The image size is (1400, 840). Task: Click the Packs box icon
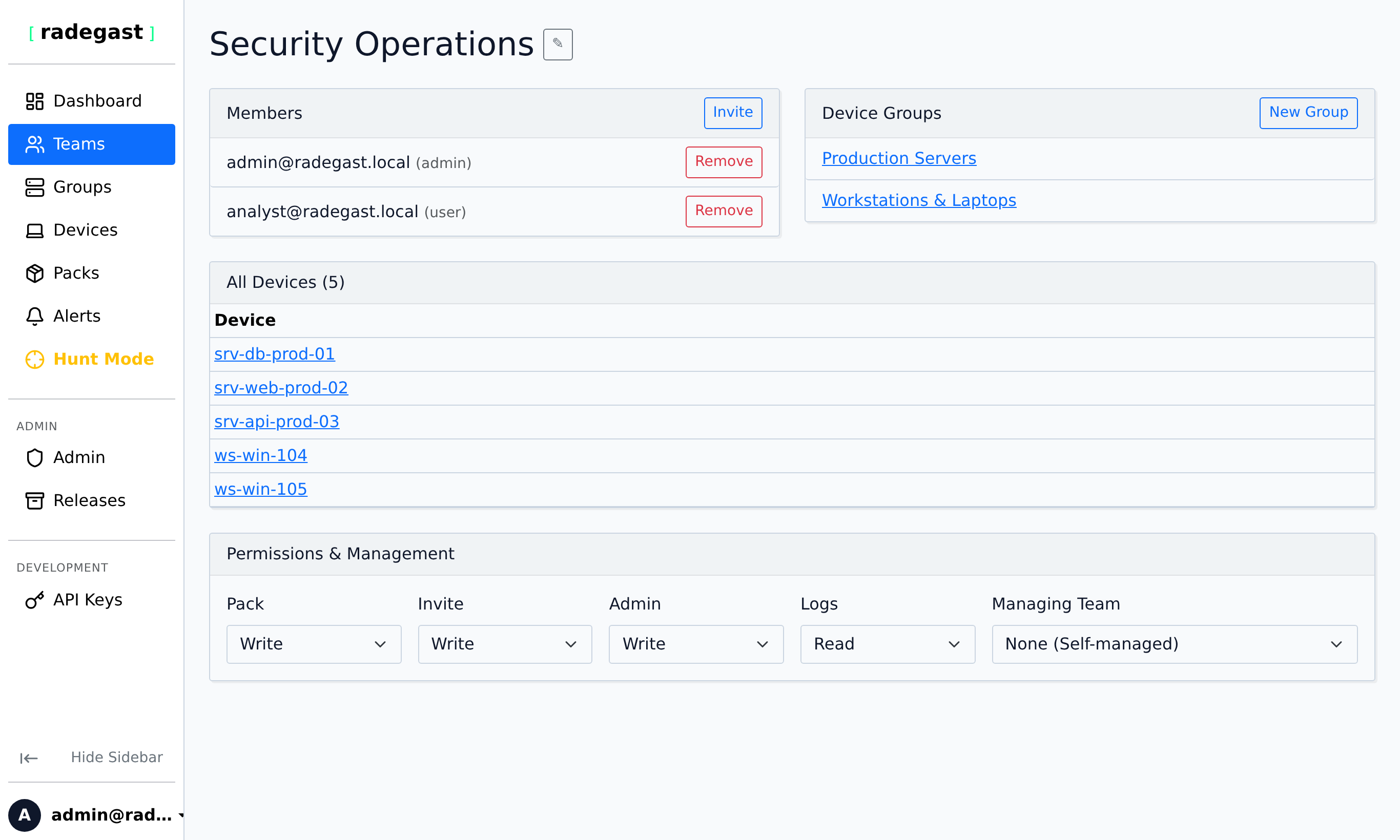(34, 274)
